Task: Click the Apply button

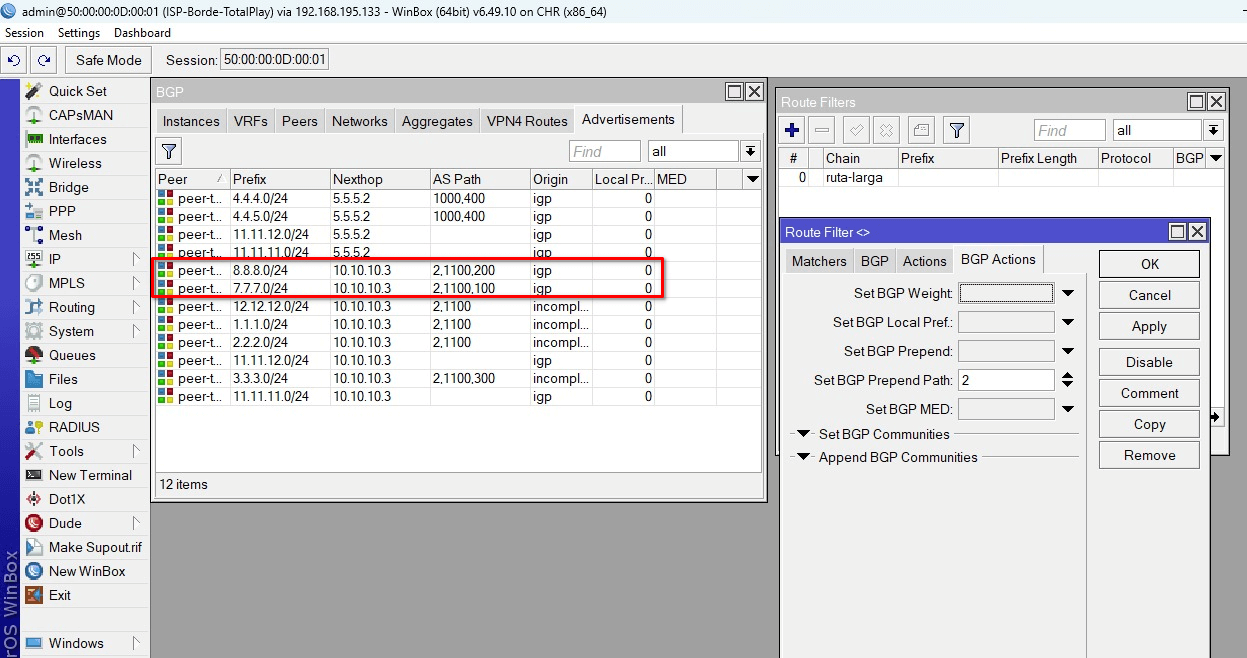Action: (x=1148, y=327)
